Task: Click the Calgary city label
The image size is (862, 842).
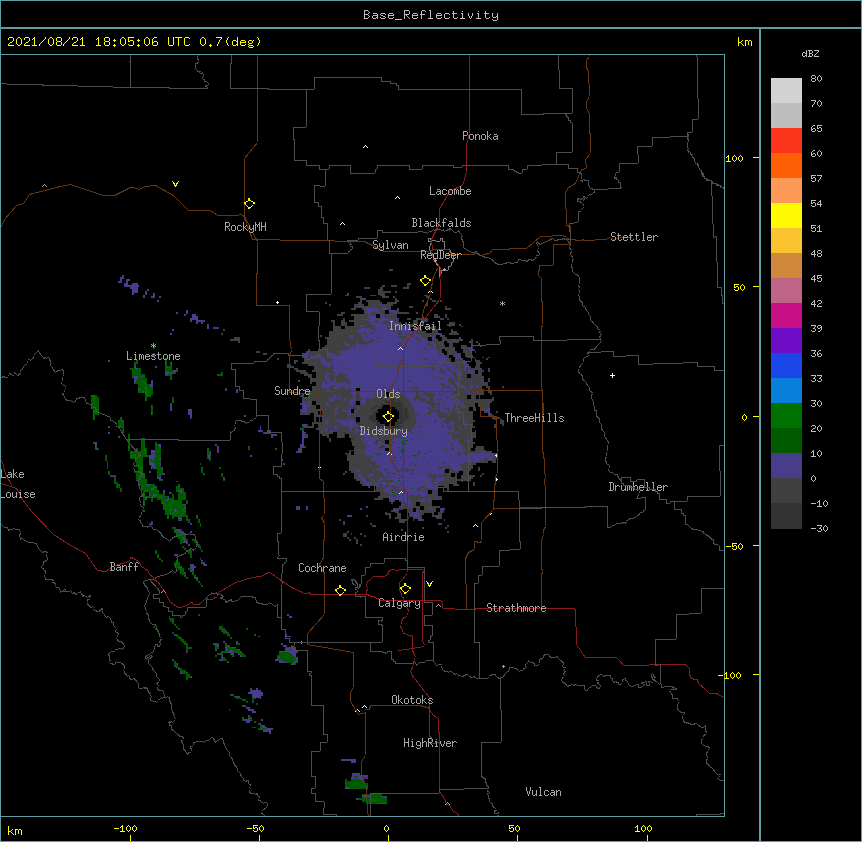Action: pos(399,603)
